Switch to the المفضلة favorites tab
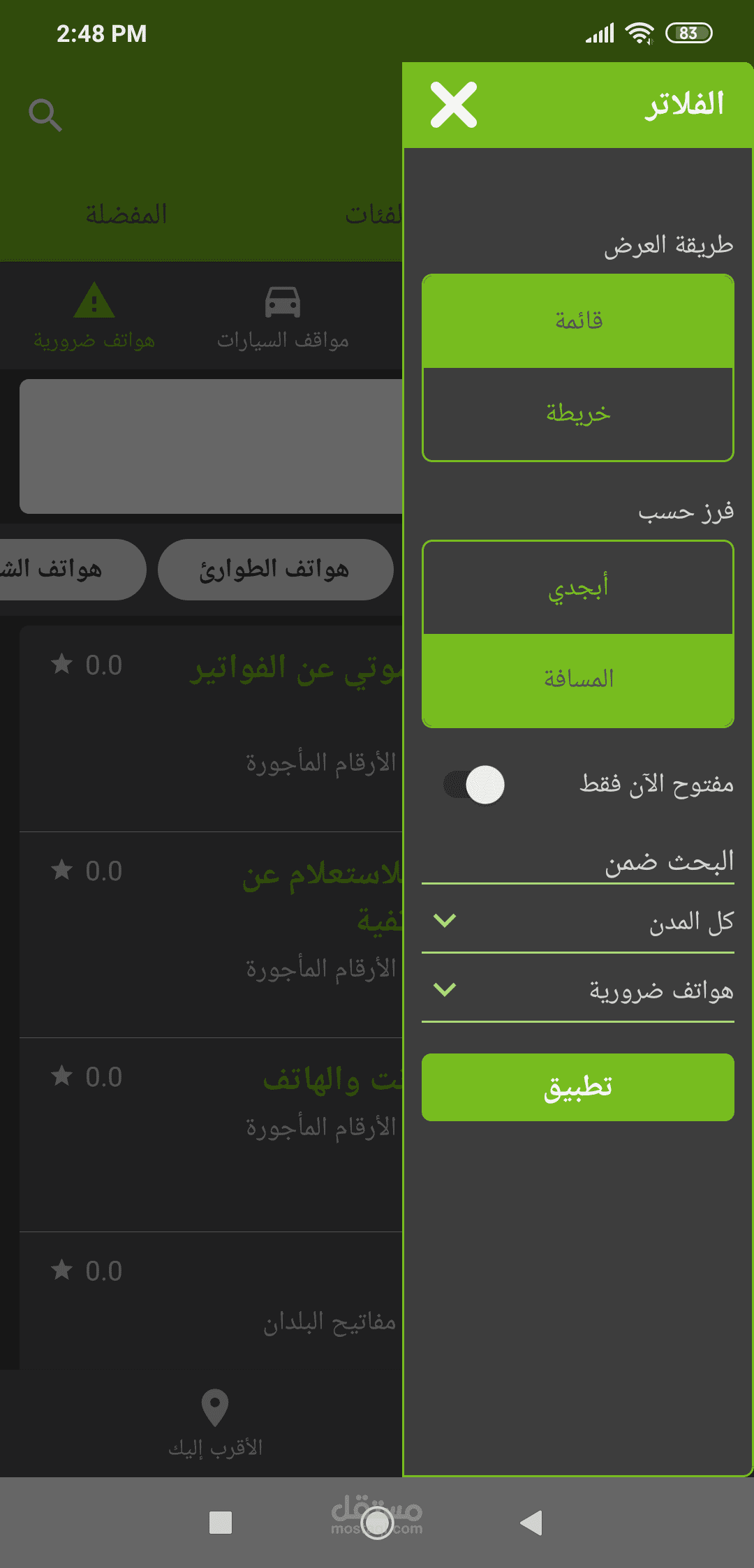754x1568 pixels. tap(126, 214)
